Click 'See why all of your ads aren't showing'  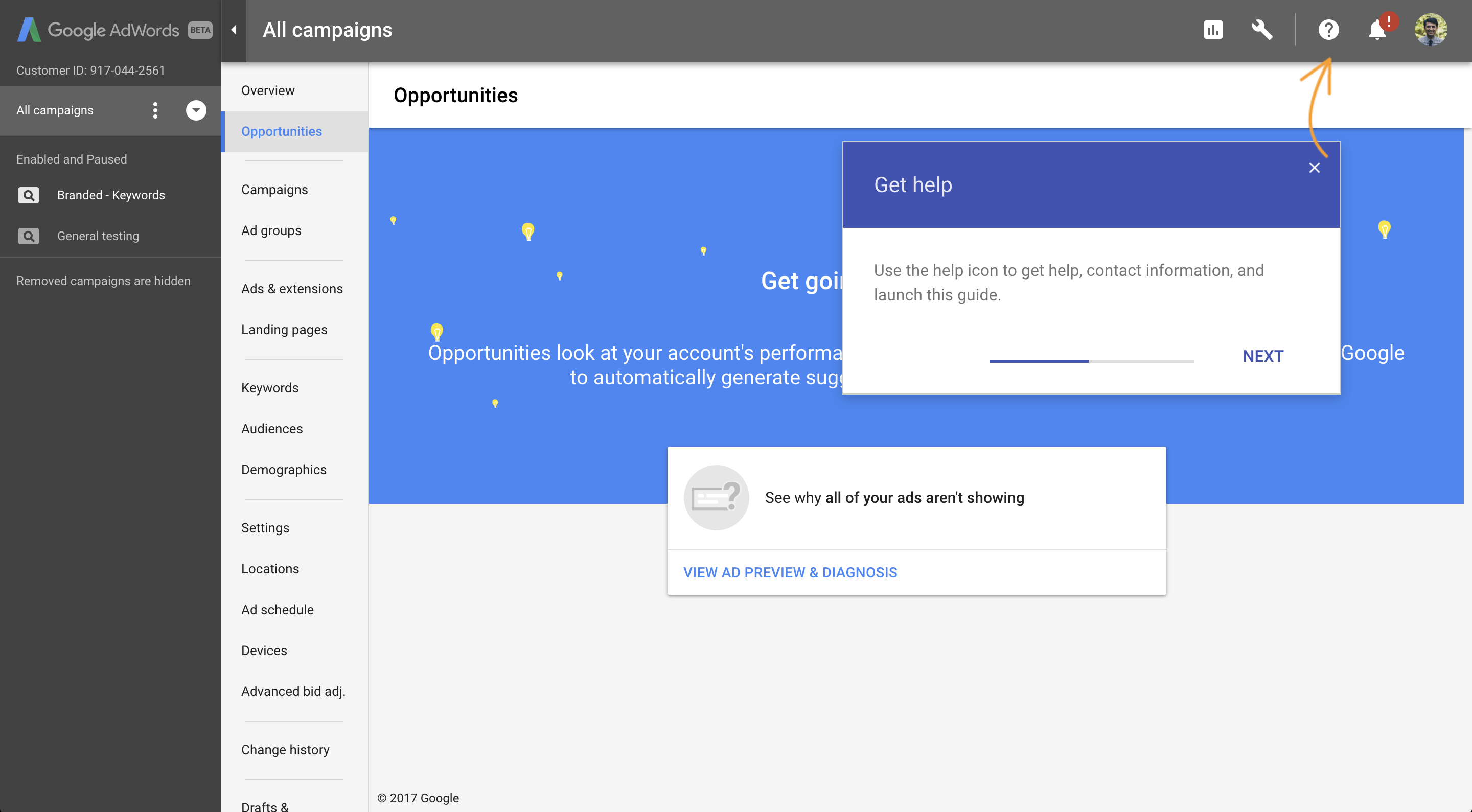pos(894,498)
